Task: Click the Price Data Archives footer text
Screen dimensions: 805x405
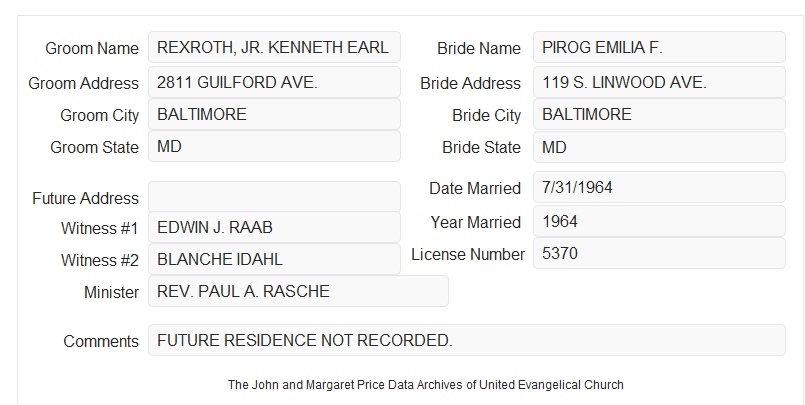Action: [x=426, y=385]
